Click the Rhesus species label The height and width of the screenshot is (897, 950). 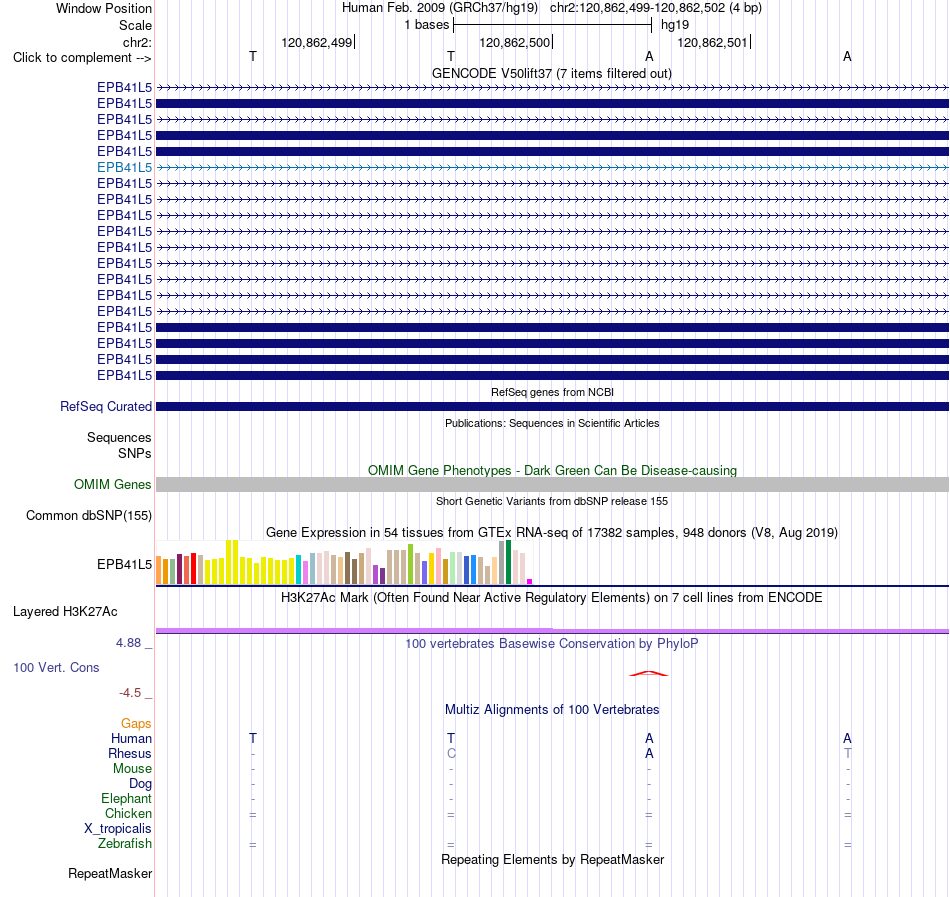coord(130,753)
